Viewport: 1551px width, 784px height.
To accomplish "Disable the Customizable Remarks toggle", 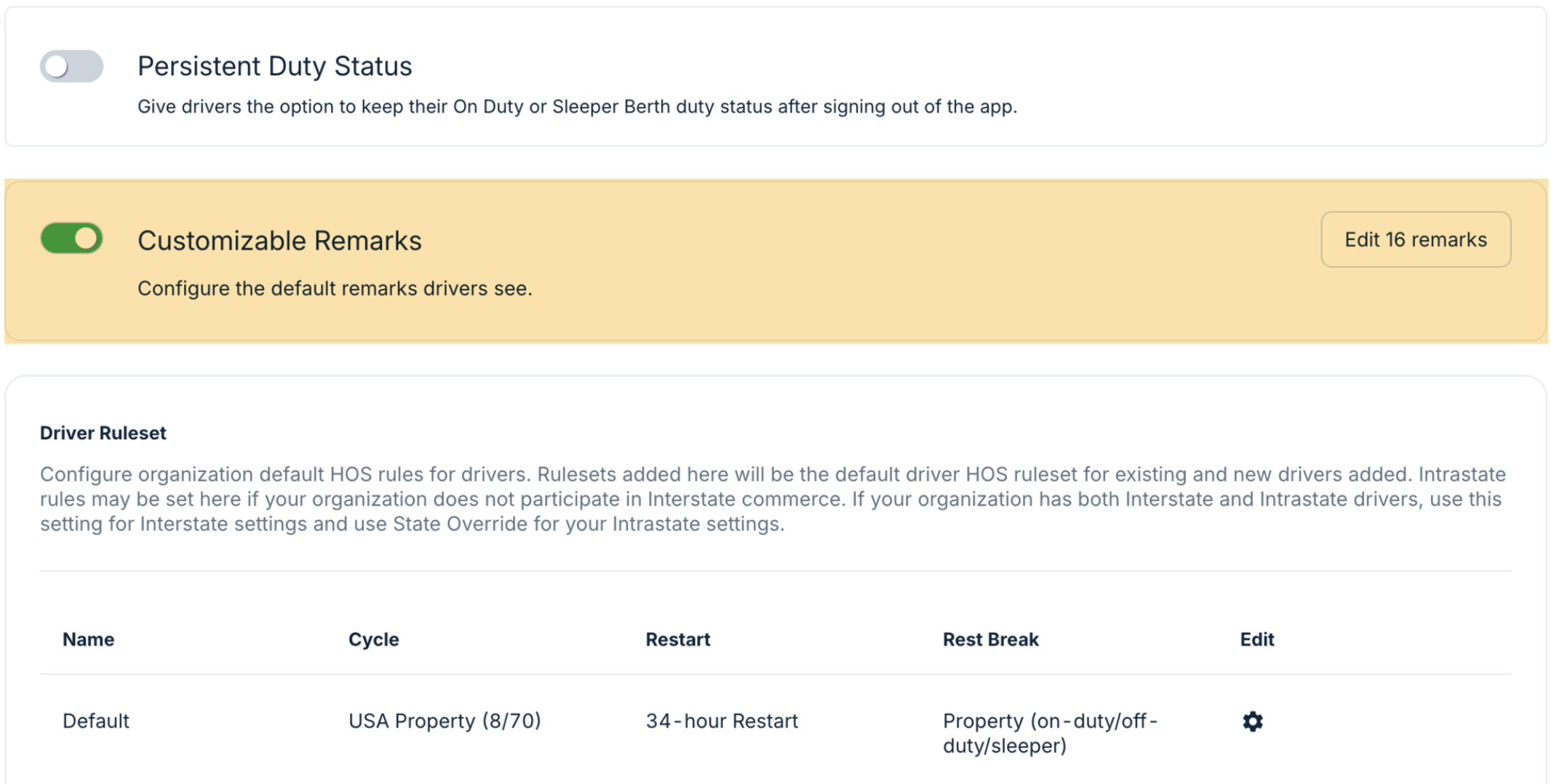I will pyautogui.click(x=71, y=239).
